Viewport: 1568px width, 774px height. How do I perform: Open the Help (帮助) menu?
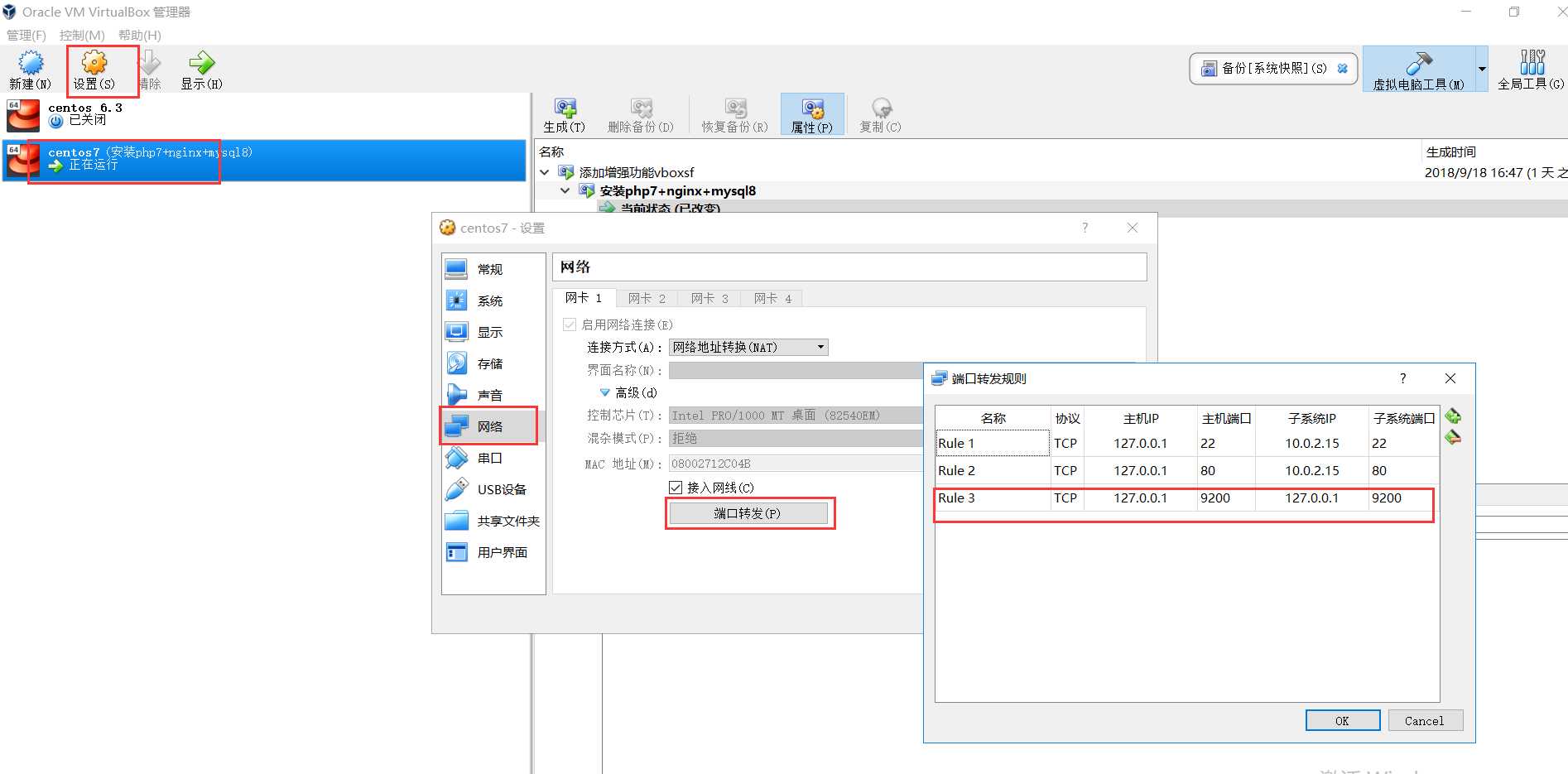(140, 35)
